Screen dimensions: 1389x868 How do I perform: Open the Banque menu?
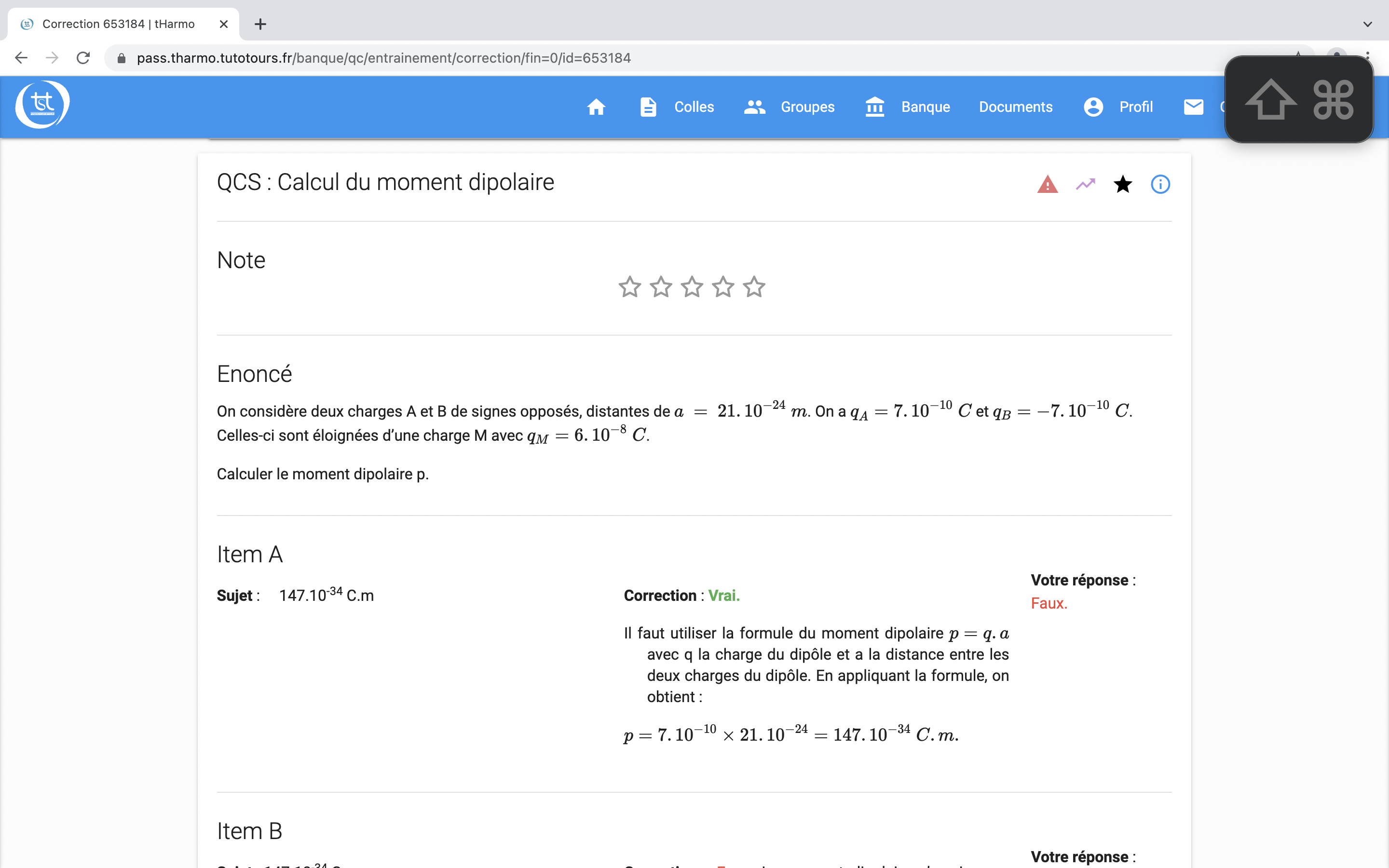tap(925, 107)
